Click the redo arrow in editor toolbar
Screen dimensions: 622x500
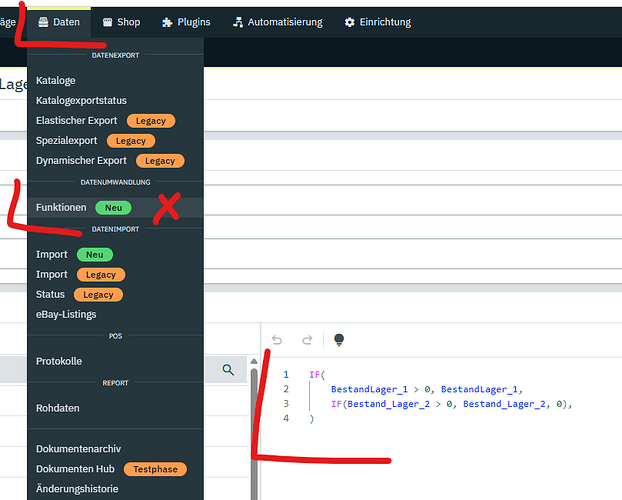307,340
